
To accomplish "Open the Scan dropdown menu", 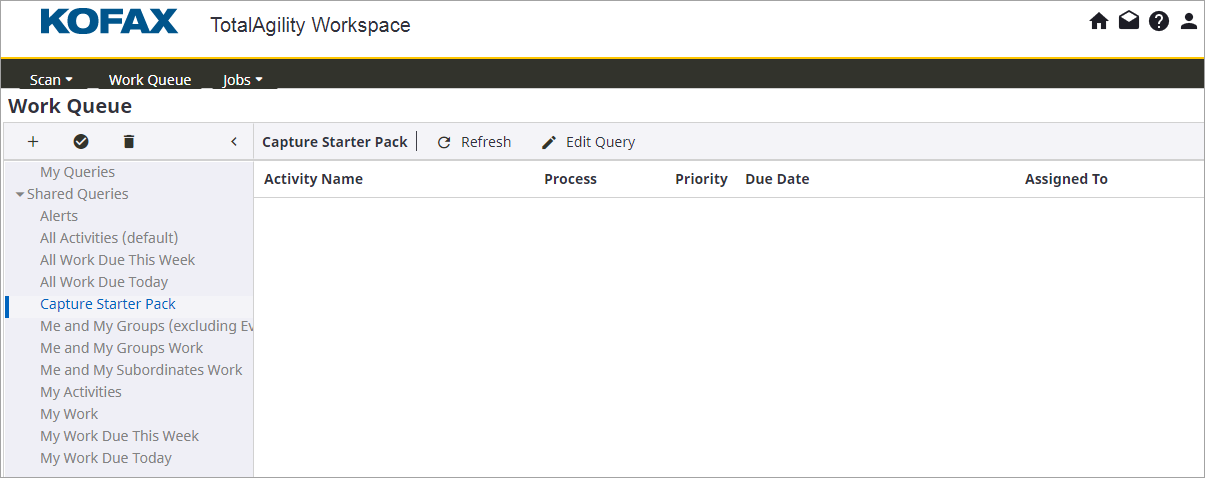I will (x=52, y=80).
